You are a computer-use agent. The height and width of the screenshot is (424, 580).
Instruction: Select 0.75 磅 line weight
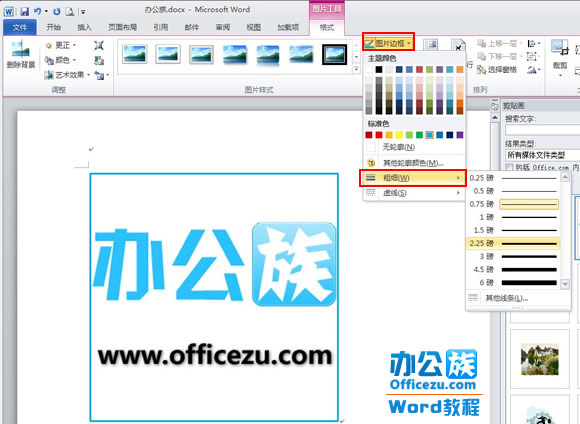pos(513,204)
